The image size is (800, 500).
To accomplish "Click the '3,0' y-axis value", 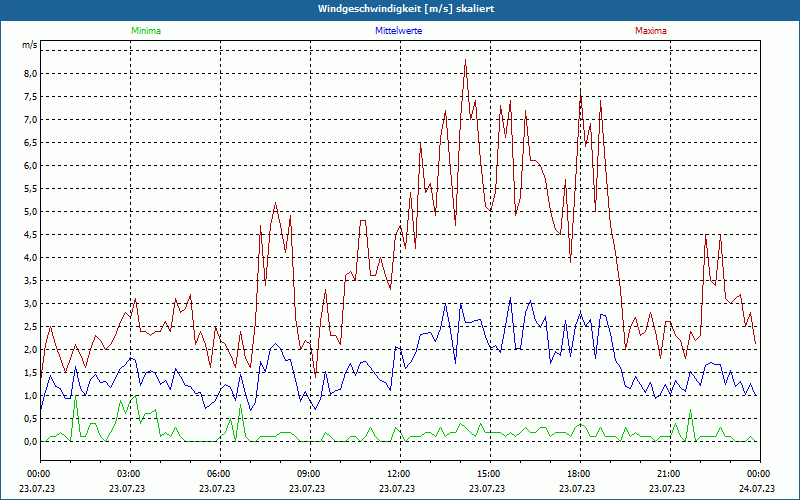I will [x=30, y=303].
